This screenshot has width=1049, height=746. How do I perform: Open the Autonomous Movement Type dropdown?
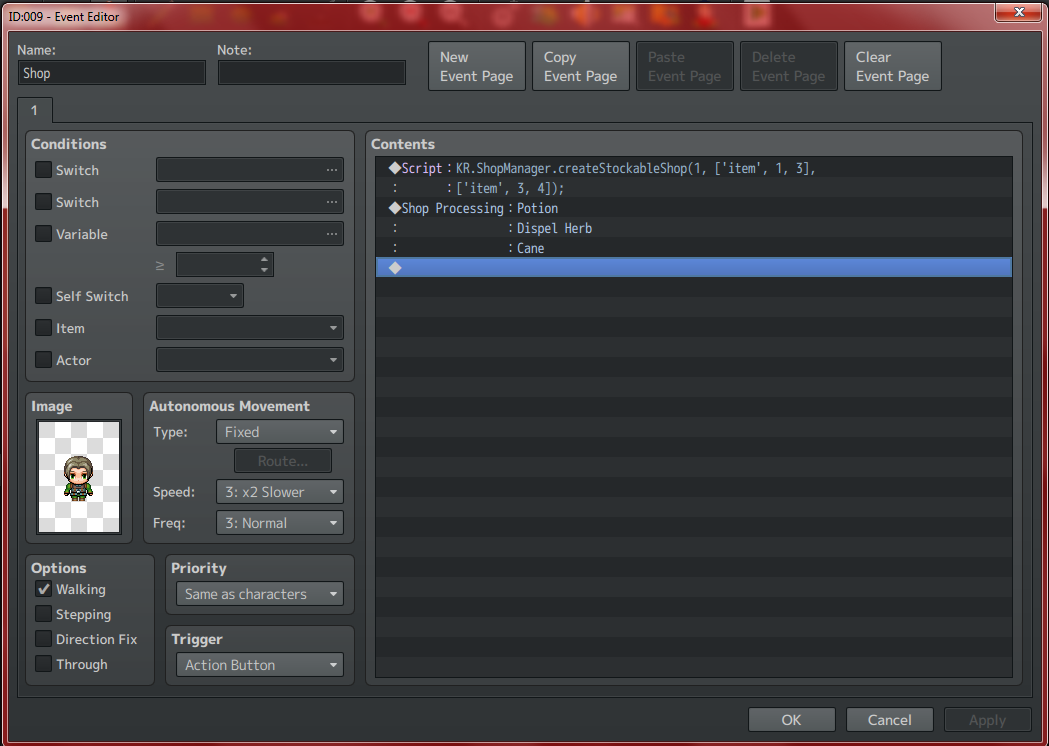(280, 432)
